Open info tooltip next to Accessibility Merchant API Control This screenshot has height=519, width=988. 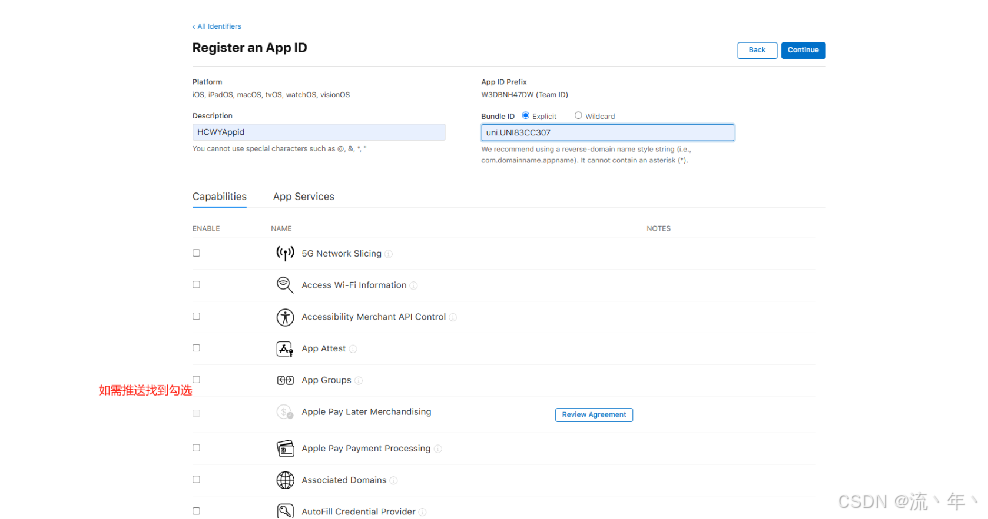453,317
